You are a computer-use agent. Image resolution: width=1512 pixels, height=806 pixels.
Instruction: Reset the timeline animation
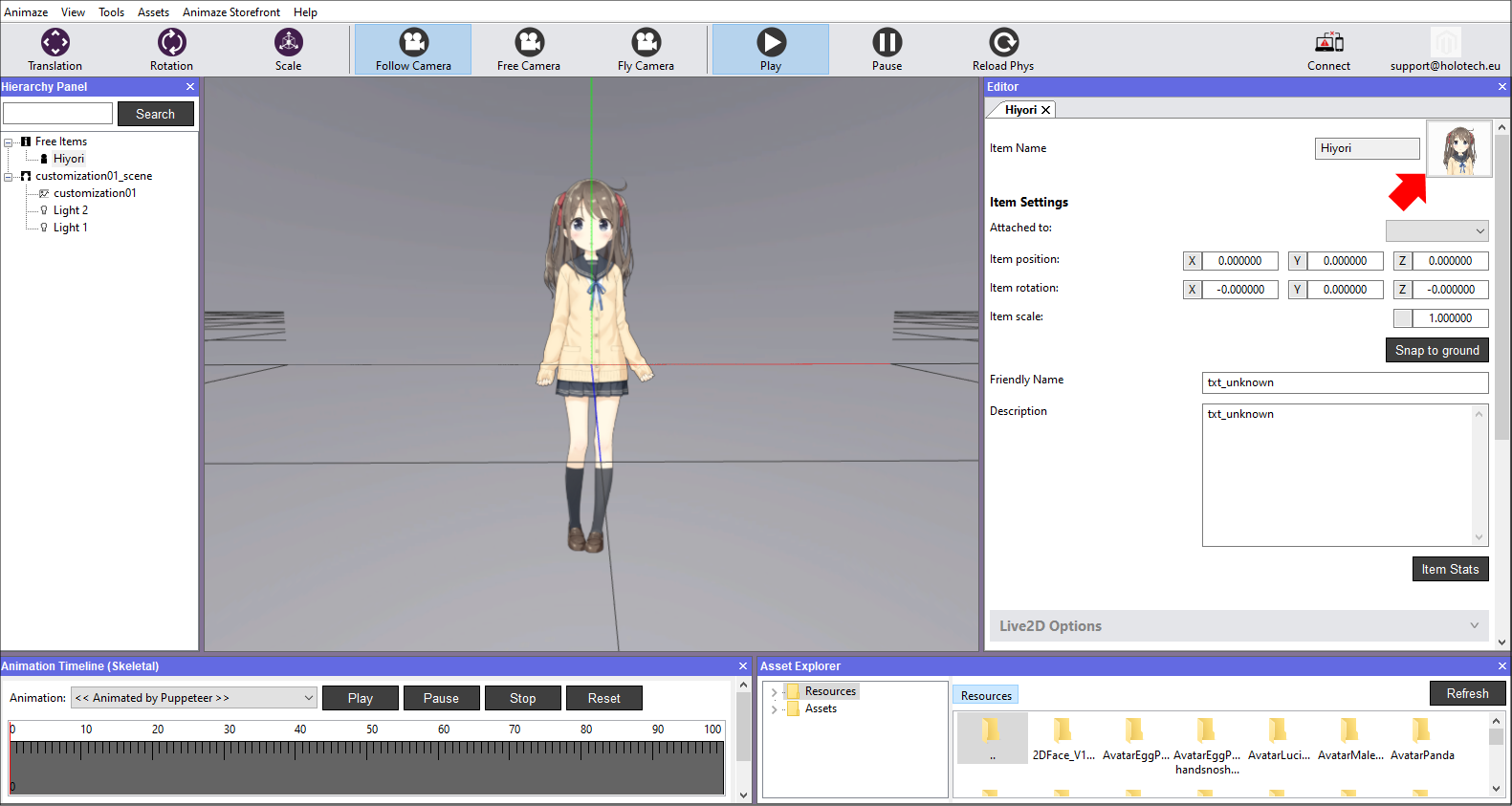click(x=603, y=699)
